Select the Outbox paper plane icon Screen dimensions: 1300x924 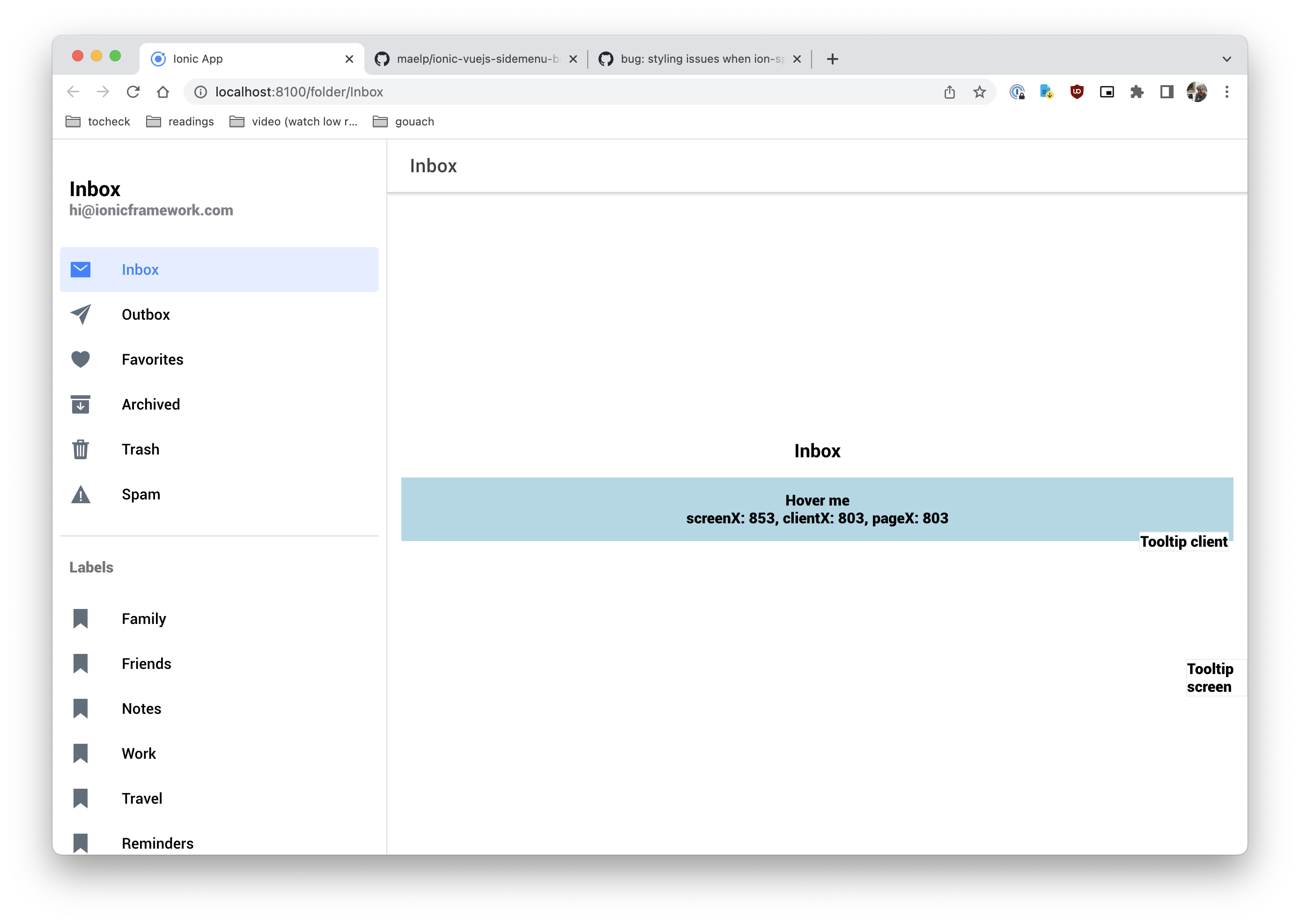(x=80, y=314)
